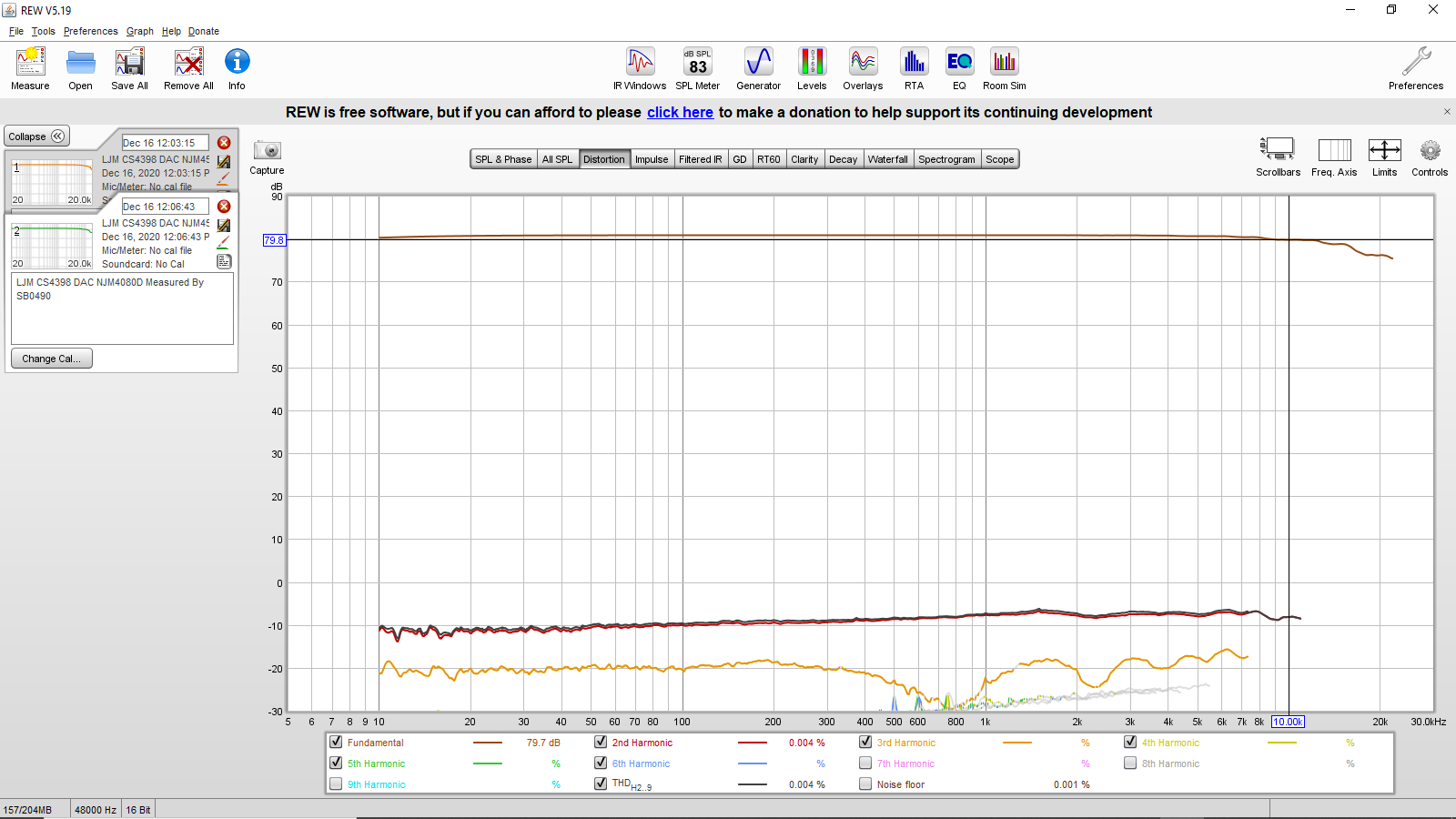Remove the 12:06:43 measurement
The height and width of the screenshot is (819, 1456).
[224, 207]
